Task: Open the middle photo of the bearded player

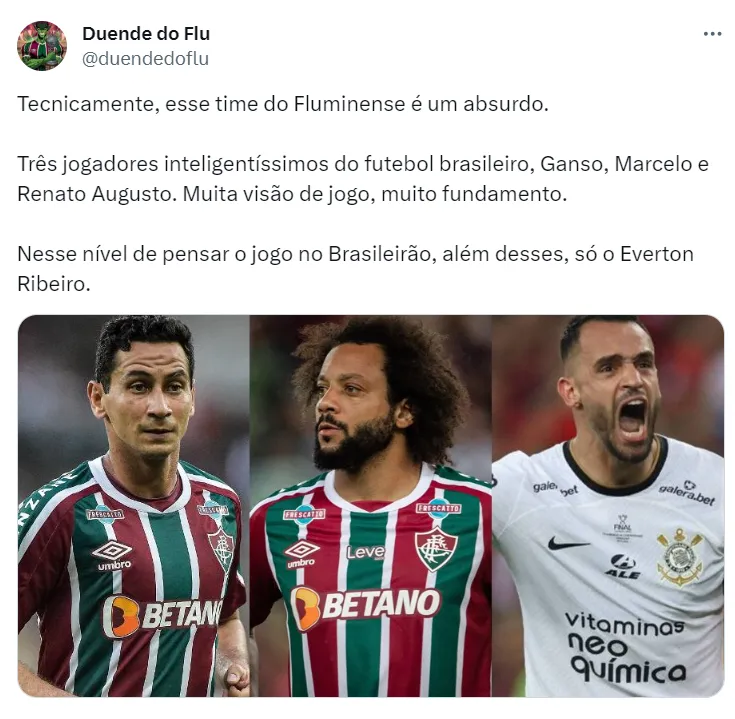Action: [x=370, y=506]
